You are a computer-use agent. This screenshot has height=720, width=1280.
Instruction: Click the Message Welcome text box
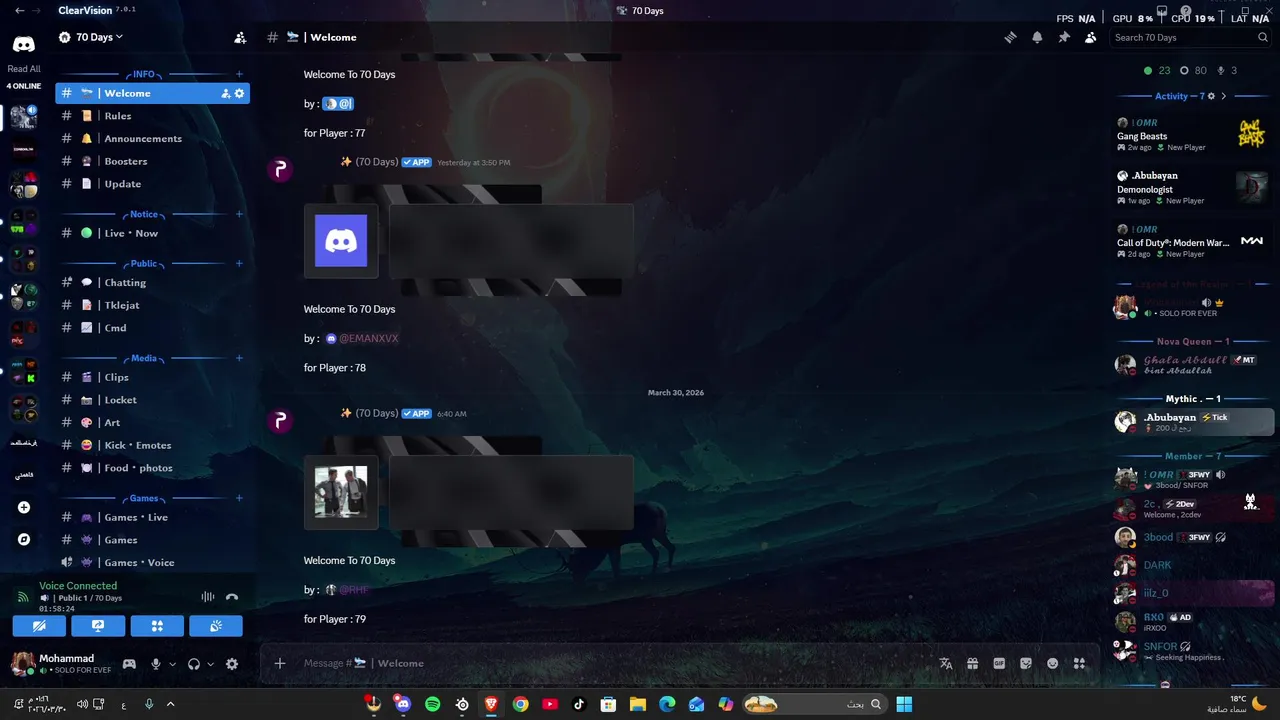[615, 663]
